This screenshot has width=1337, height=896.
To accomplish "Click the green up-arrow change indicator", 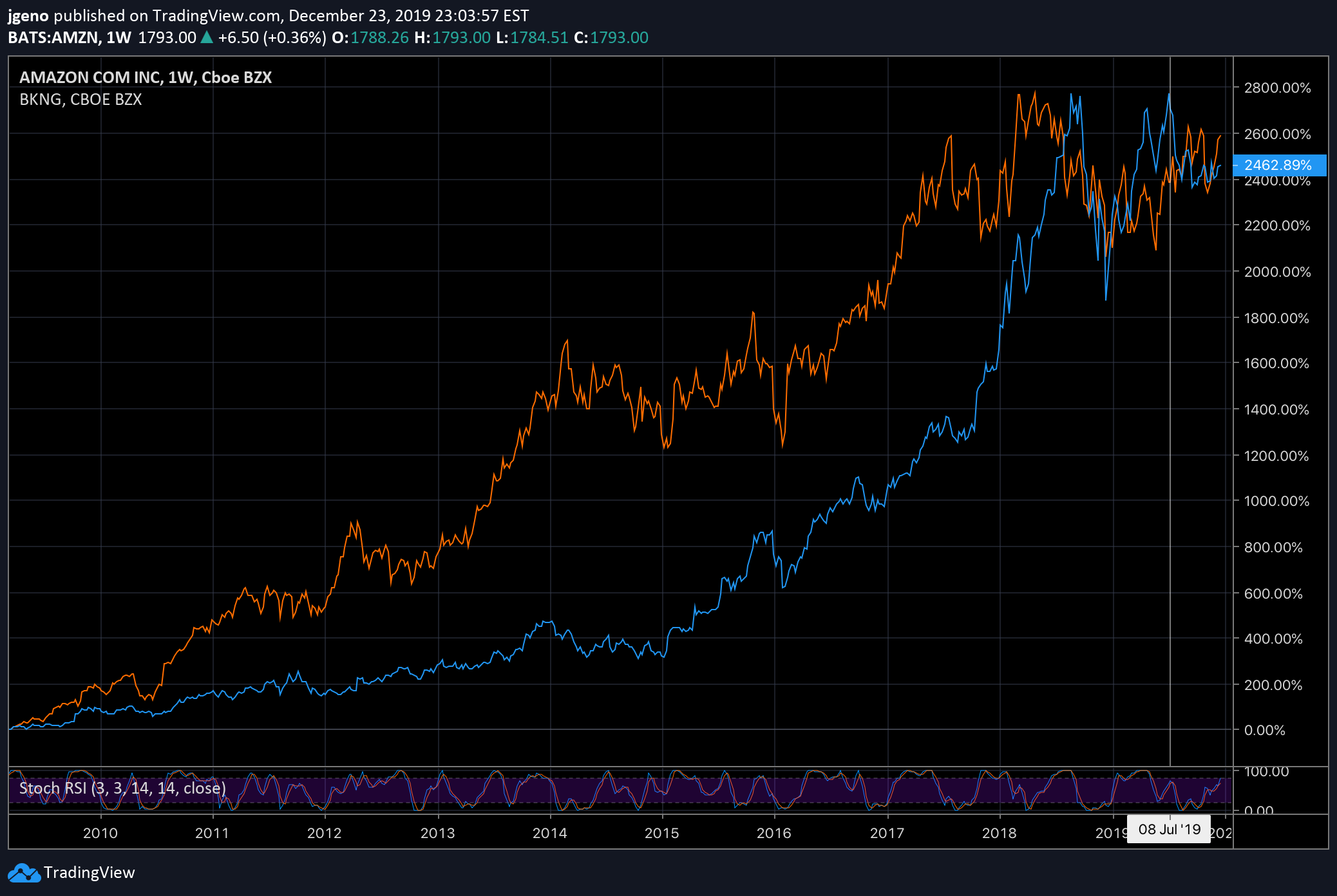I will pyautogui.click(x=207, y=37).
